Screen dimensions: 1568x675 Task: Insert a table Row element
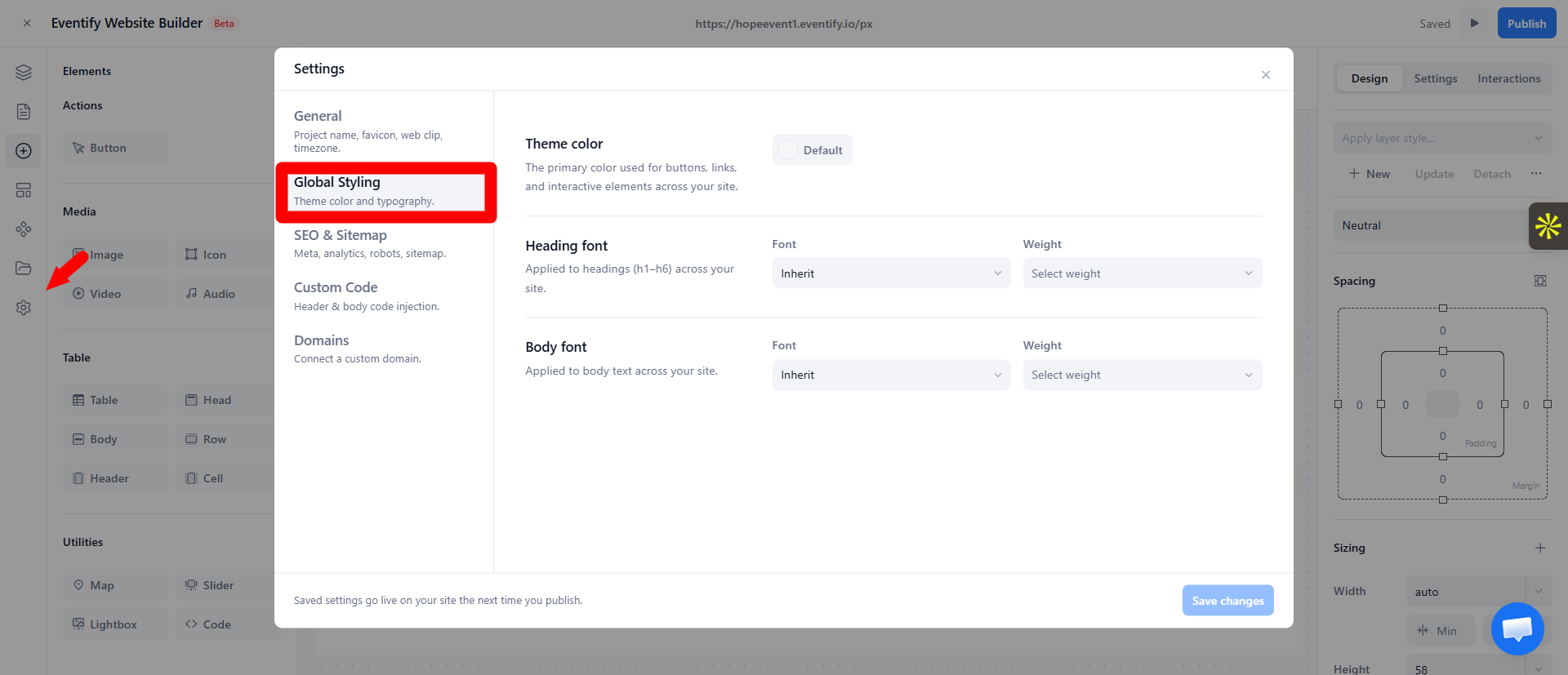tap(225, 439)
